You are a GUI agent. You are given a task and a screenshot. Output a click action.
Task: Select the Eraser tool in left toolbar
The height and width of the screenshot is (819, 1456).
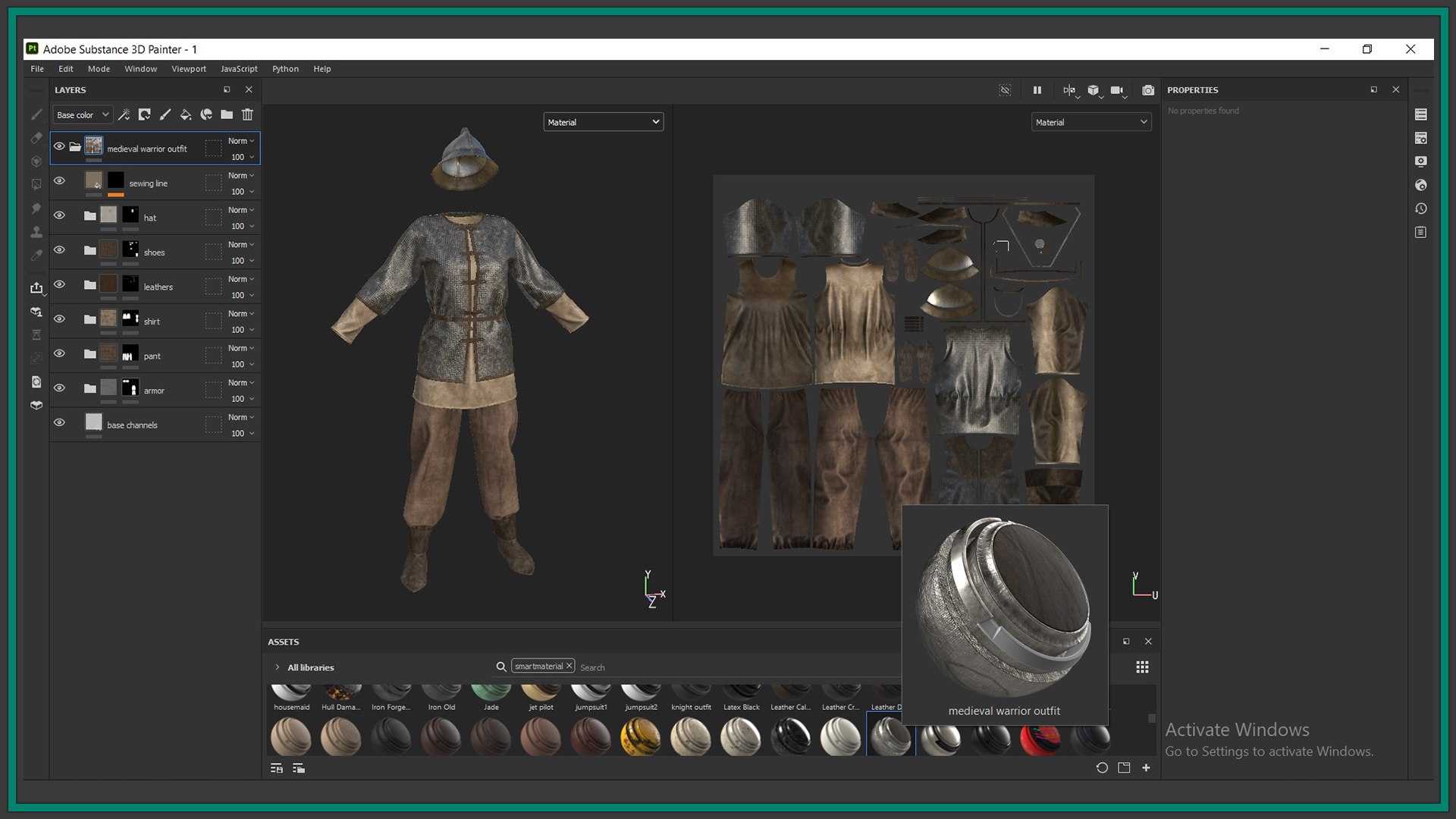point(36,138)
